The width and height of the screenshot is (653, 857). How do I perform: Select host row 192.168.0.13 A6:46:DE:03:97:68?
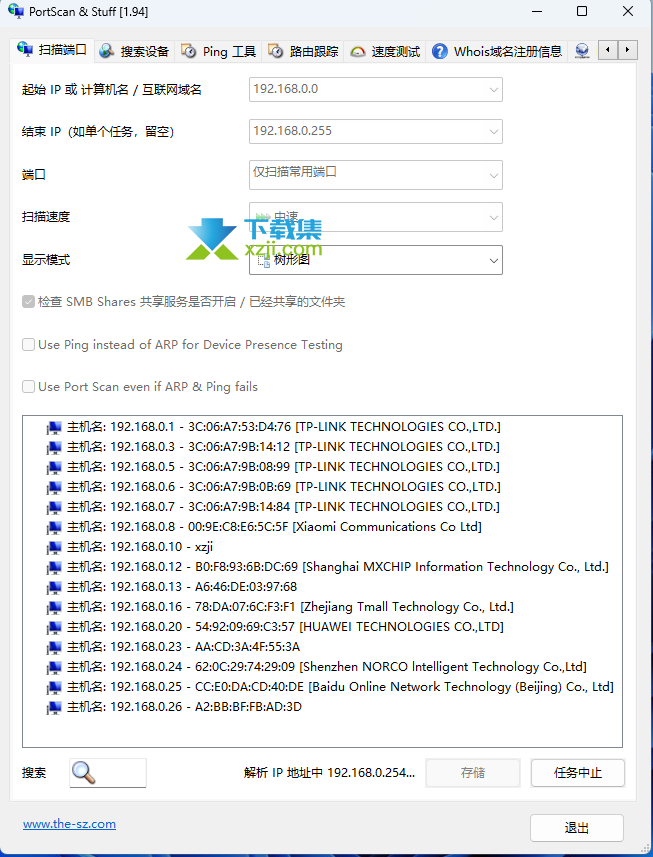pos(172,587)
